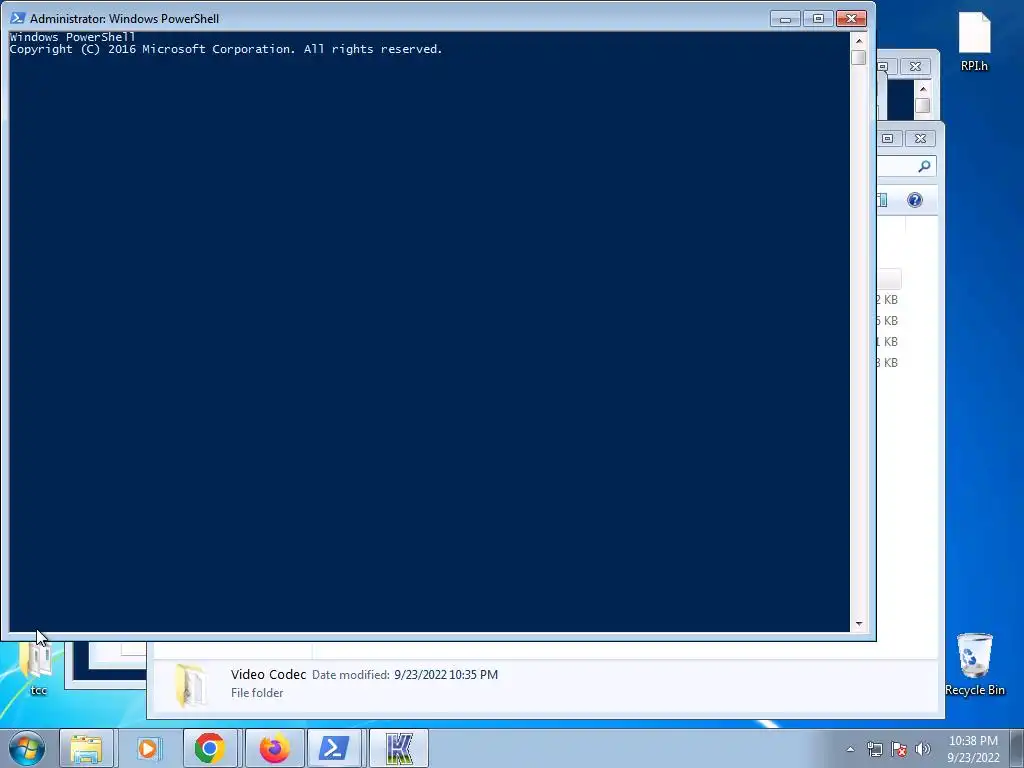
Task: Click the PowerShell vertical scrollbar thumb
Action: point(859,57)
